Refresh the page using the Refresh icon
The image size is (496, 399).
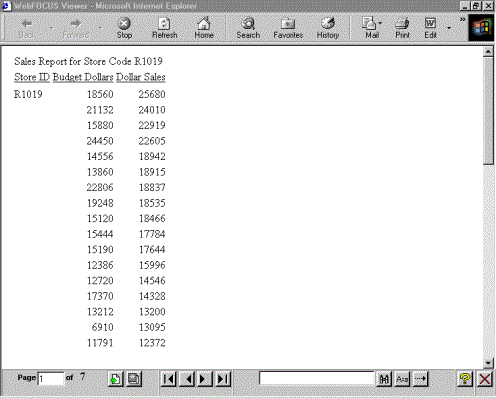click(164, 28)
